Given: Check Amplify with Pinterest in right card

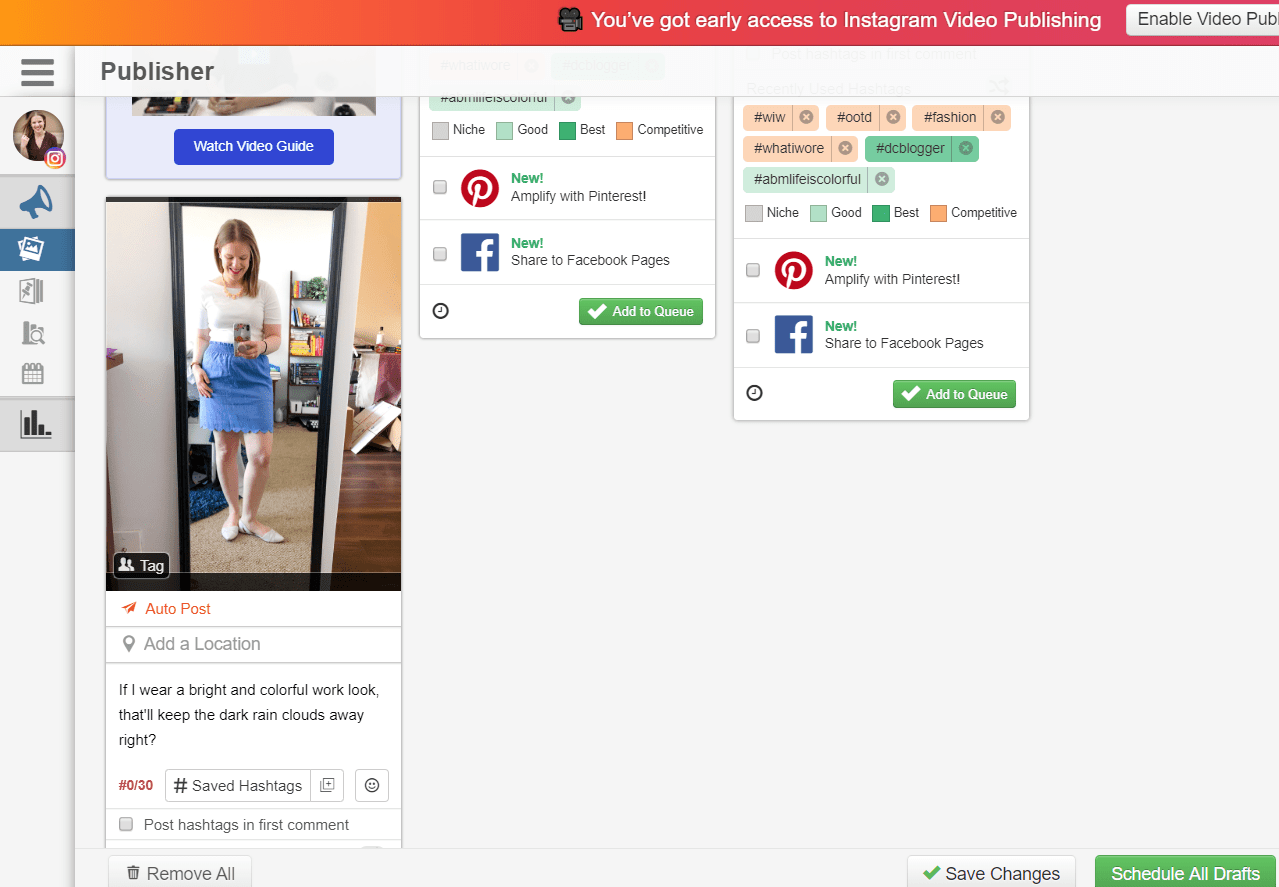Looking at the screenshot, I should (x=753, y=270).
